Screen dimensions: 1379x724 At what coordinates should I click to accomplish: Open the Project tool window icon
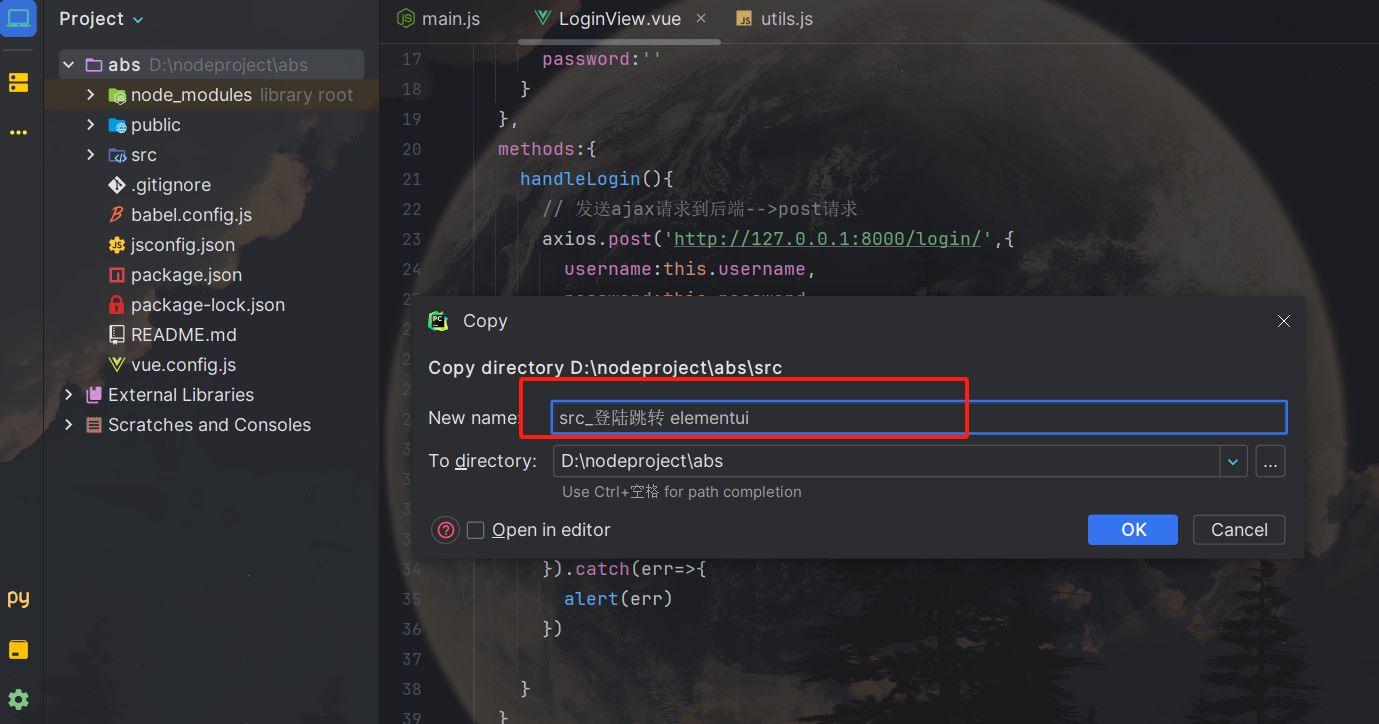click(18, 18)
